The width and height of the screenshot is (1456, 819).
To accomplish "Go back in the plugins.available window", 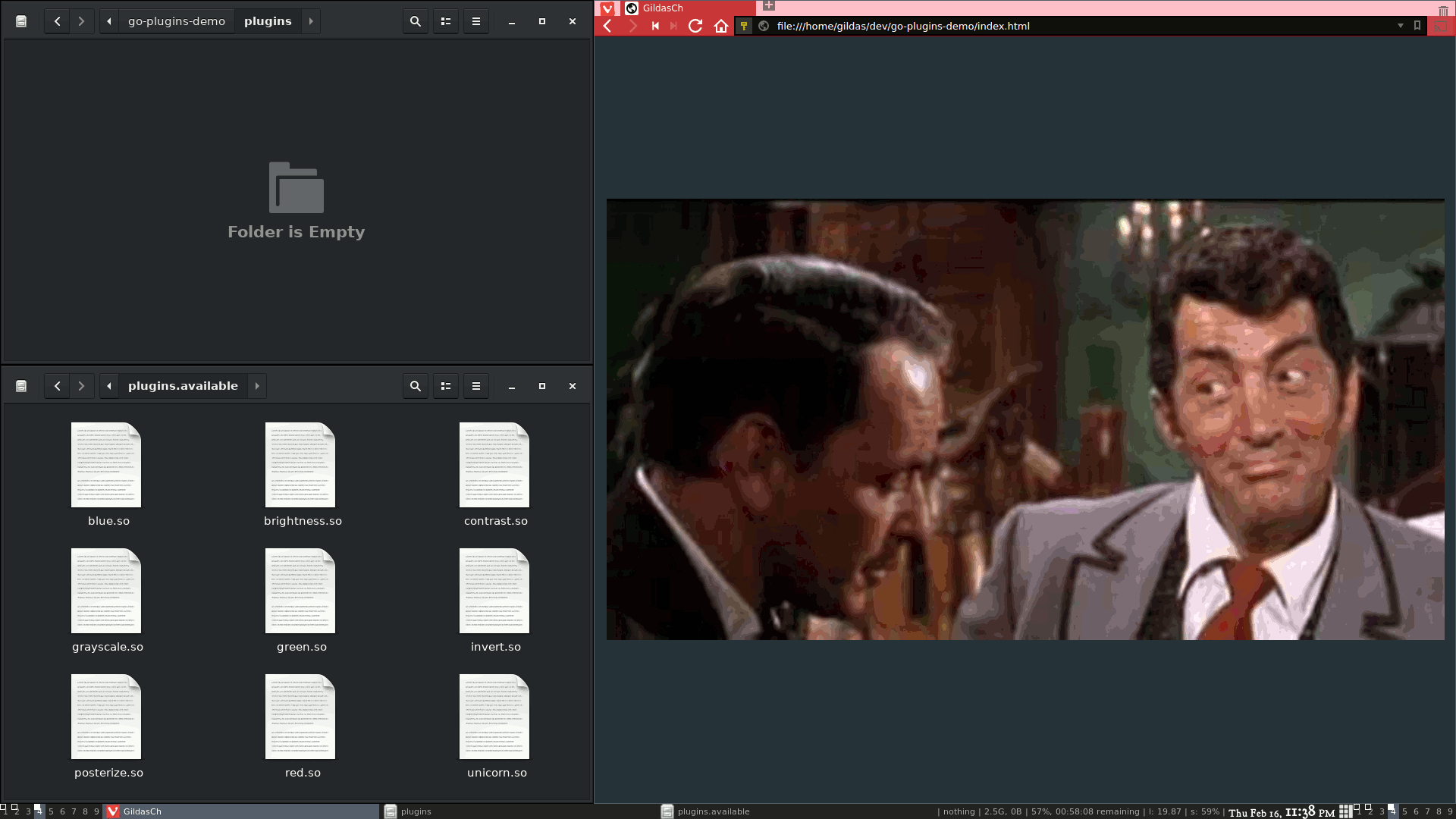I will (57, 386).
